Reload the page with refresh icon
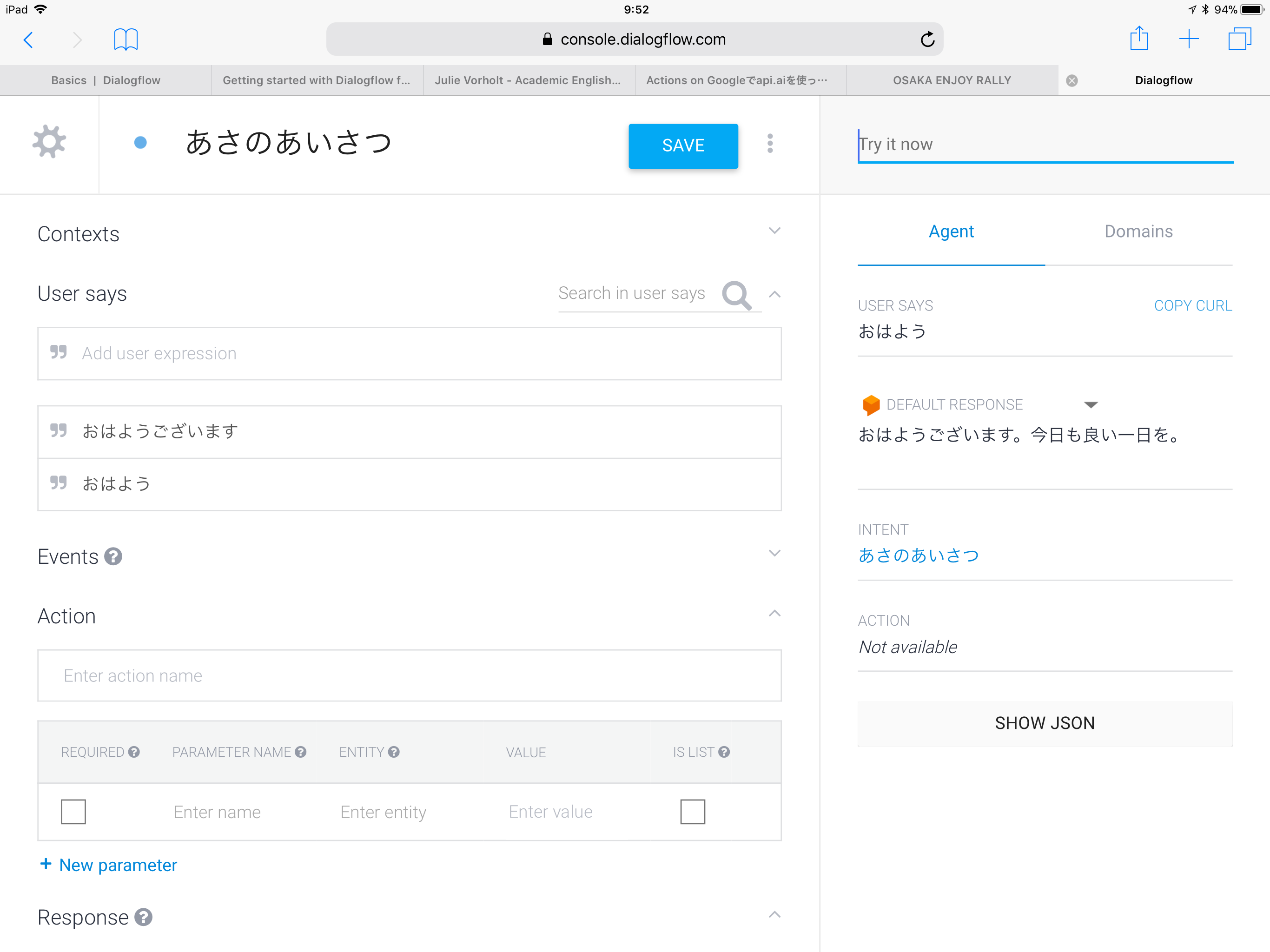1270x952 pixels. tap(927, 40)
